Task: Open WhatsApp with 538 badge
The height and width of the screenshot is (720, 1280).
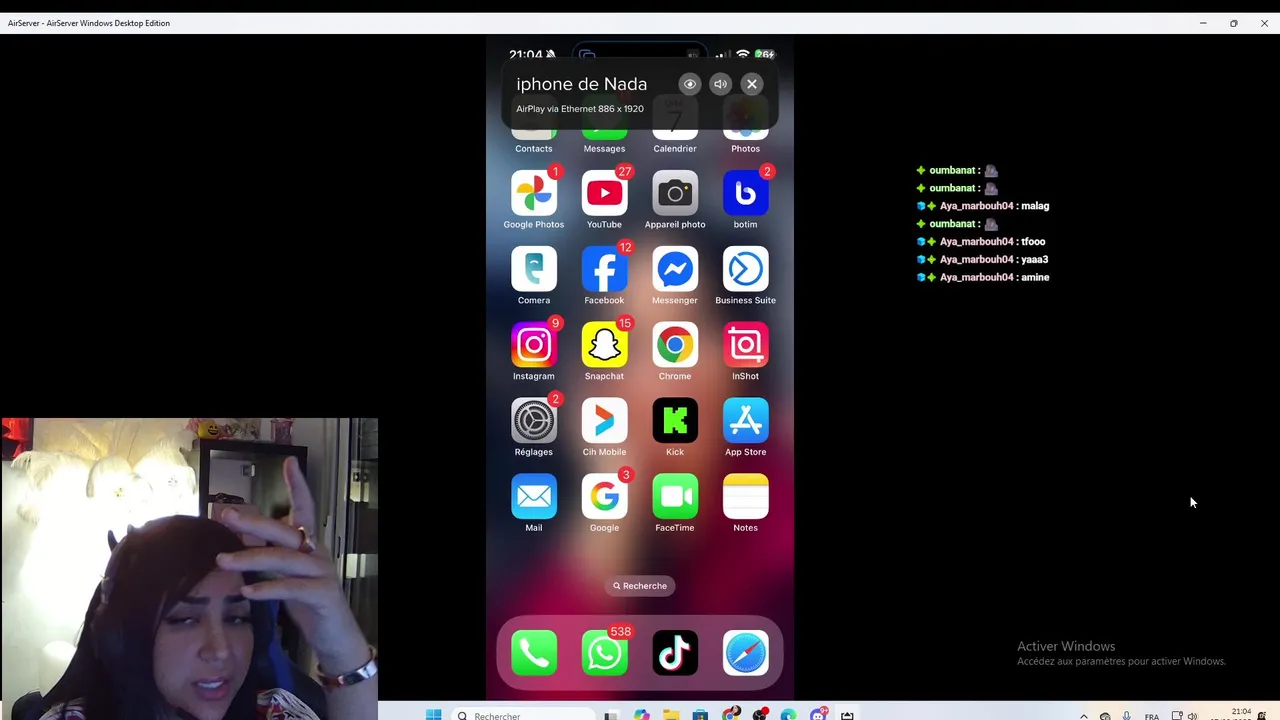Action: [x=604, y=653]
